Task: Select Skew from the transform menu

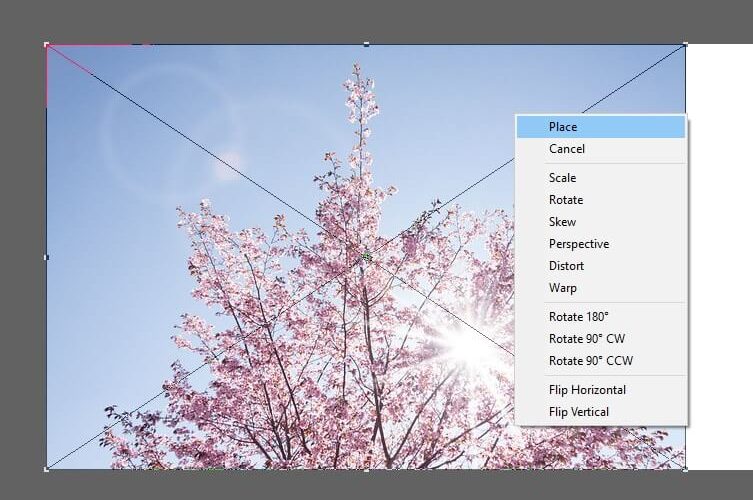Action: 601,222
